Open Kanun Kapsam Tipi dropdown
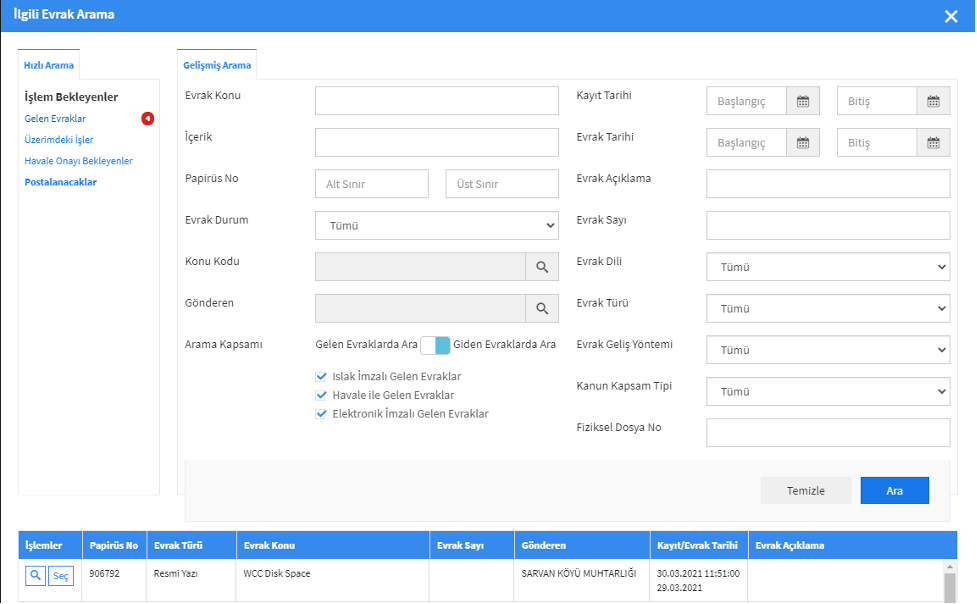Screen dimensions: 977x604 828,391
